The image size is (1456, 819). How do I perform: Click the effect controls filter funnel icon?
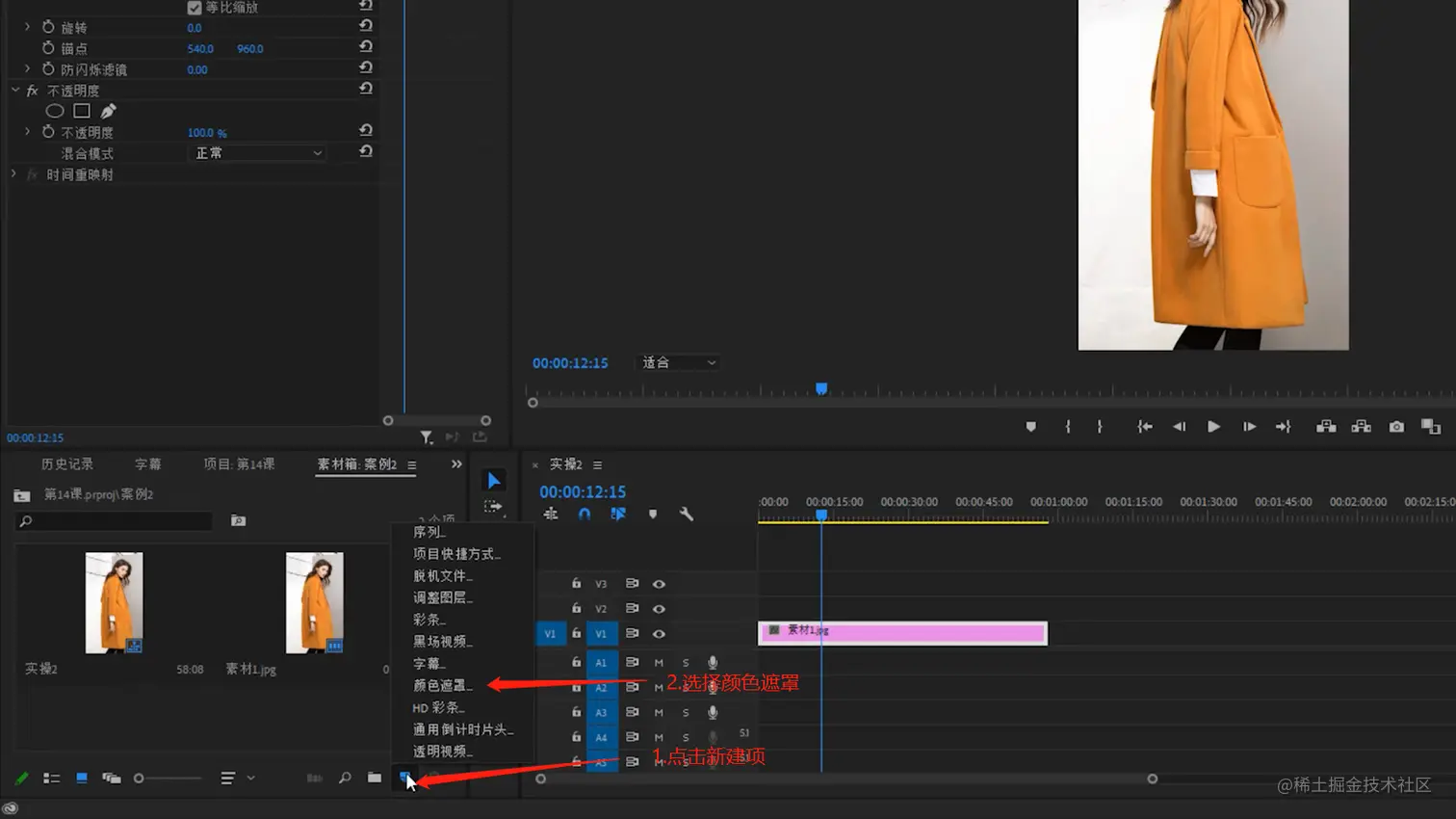(427, 437)
